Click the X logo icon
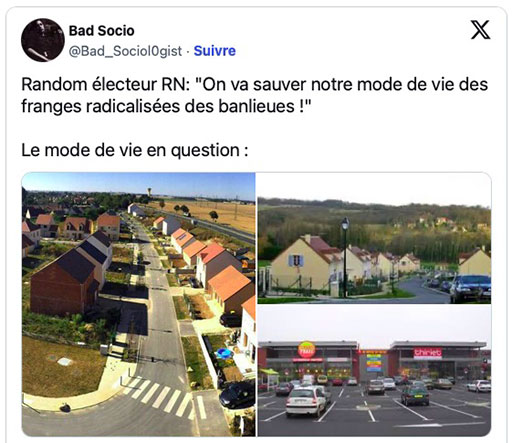Screen dimensions: 512x443 (x=480, y=30)
